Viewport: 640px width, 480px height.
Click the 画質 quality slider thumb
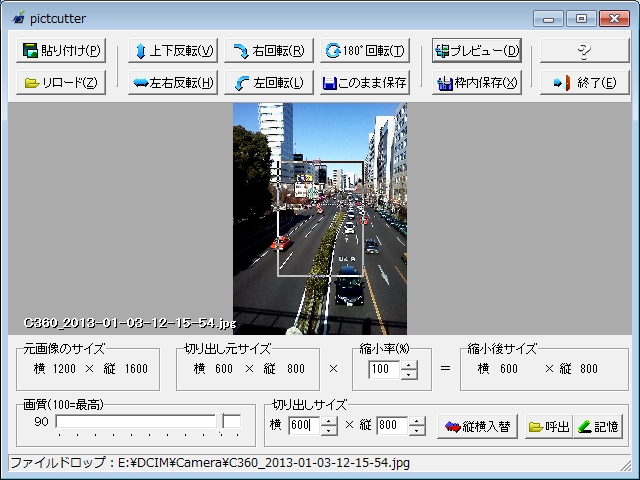[220, 422]
